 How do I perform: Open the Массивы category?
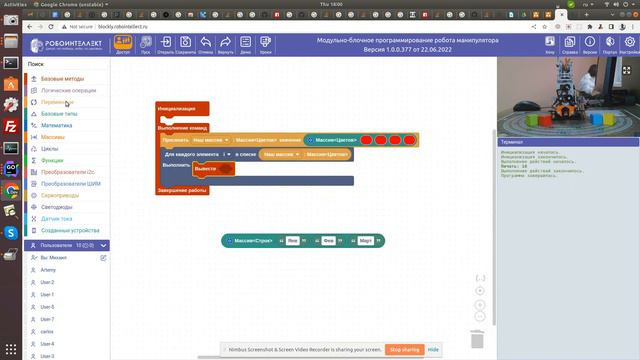[x=53, y=137]
